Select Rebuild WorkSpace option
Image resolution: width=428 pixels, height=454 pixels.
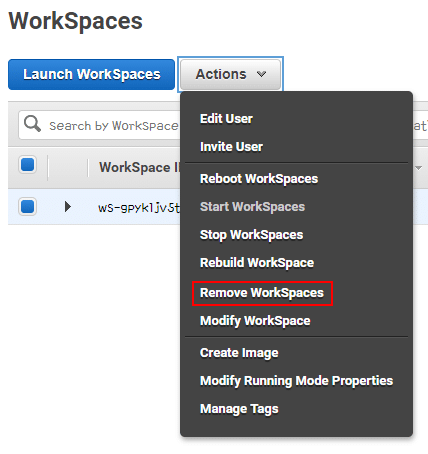pyautogui.click(x=257, y=263)
